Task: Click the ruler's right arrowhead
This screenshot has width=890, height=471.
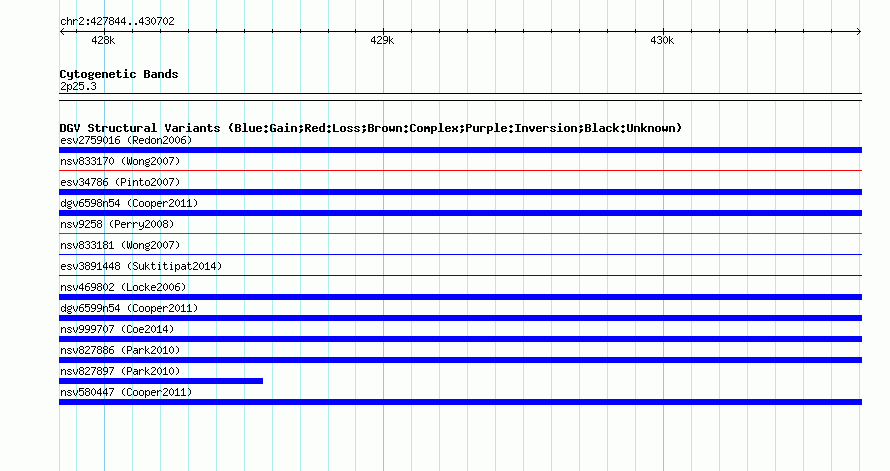Action: [859, 32]
